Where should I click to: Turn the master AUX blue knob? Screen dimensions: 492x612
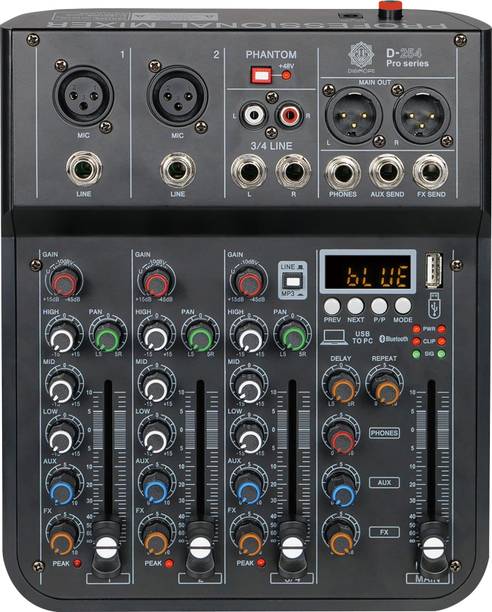click(341, 488)
